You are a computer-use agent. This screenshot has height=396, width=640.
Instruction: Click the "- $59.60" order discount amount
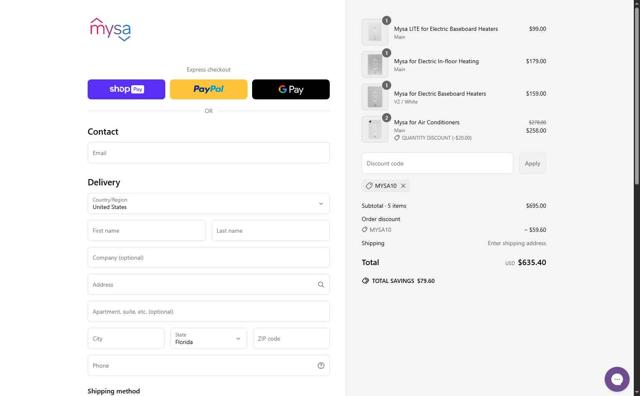point(535,230)
